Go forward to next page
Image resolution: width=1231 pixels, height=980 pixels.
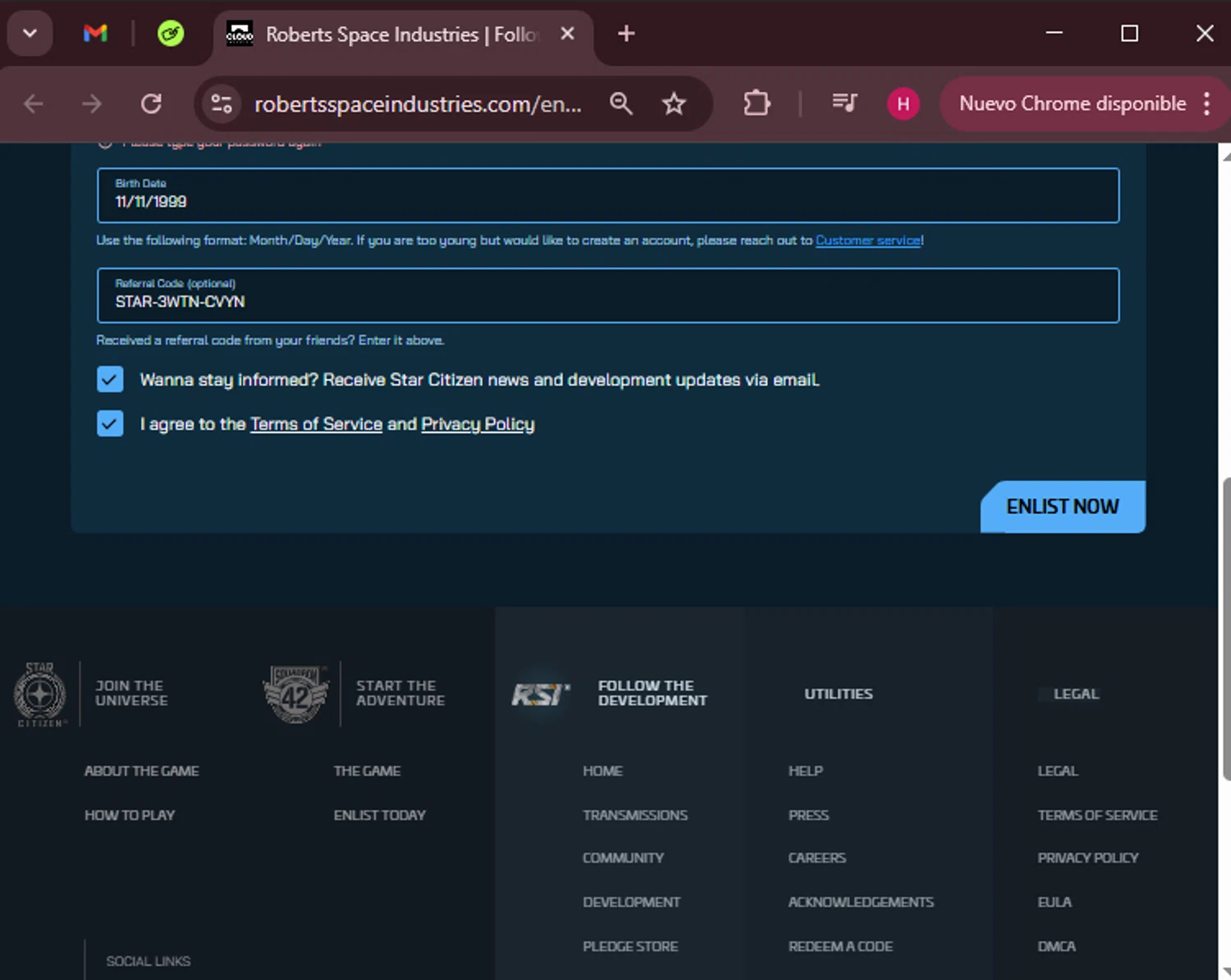(x=92, y=104)
